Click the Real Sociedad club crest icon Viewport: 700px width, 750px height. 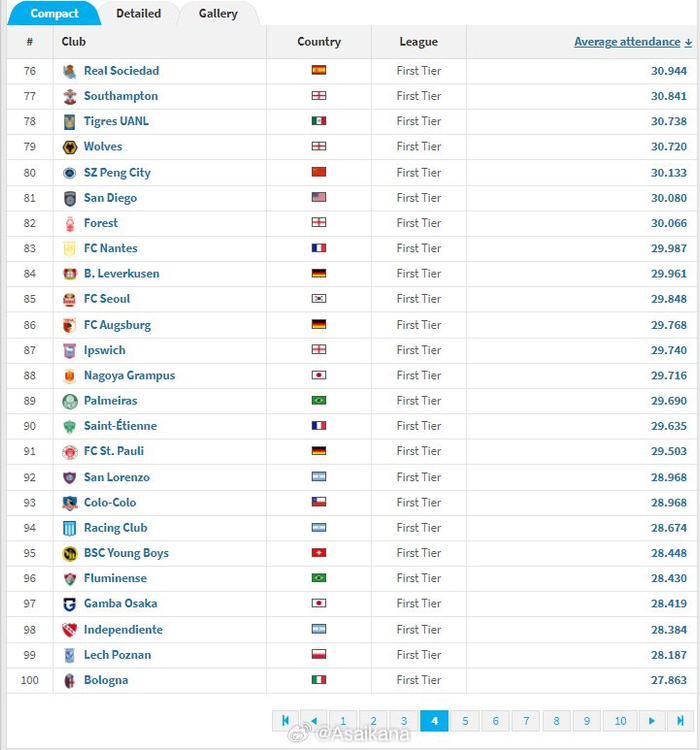coord(70,71)
